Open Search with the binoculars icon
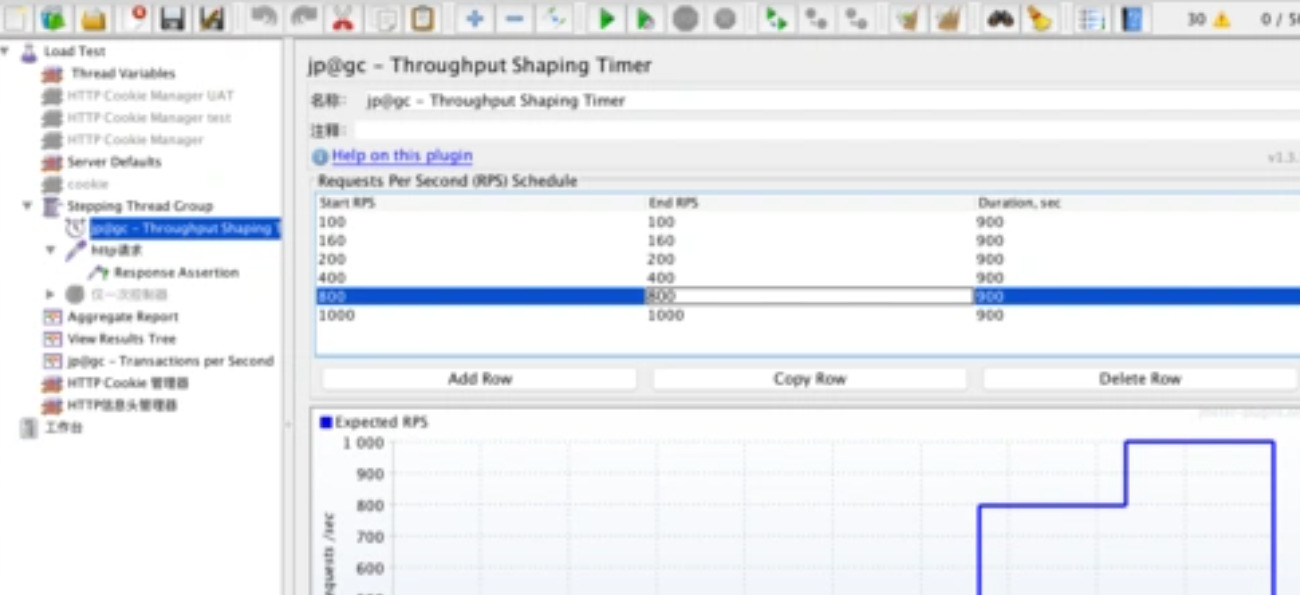 [x=1000, y=17]
